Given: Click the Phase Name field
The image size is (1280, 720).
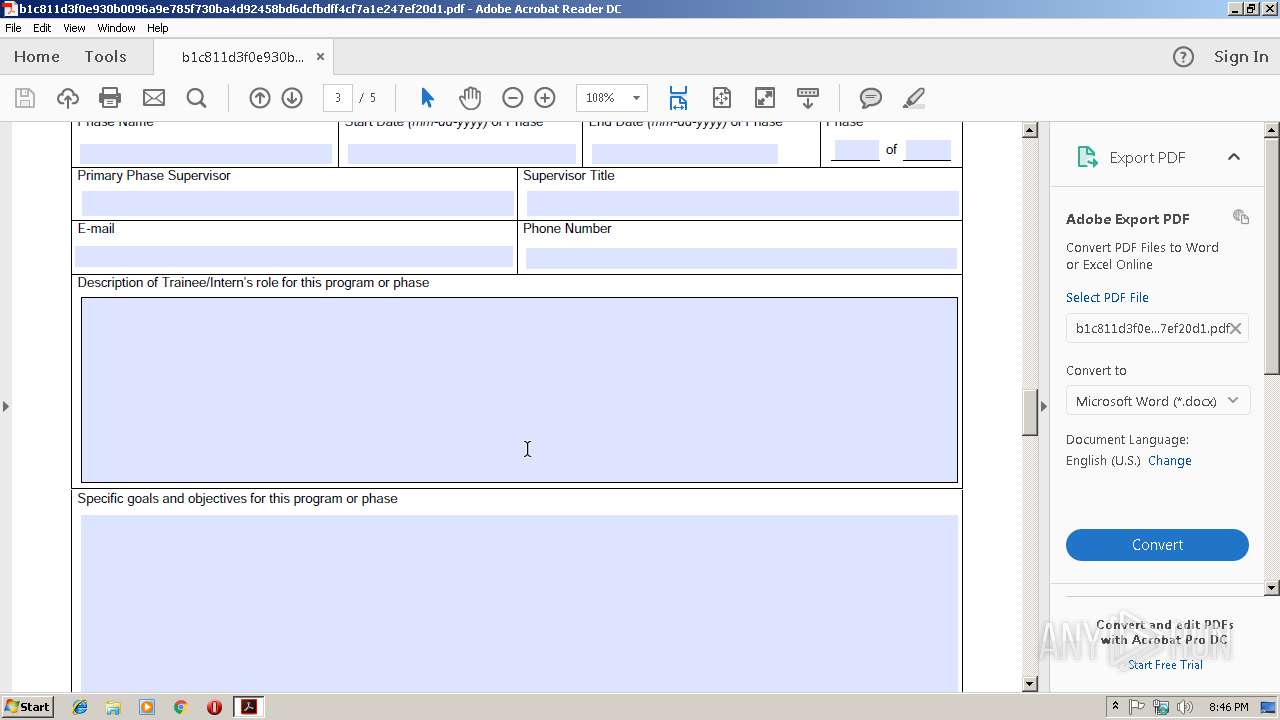Looking at the screenshot, I should click(x=205, y=153).
